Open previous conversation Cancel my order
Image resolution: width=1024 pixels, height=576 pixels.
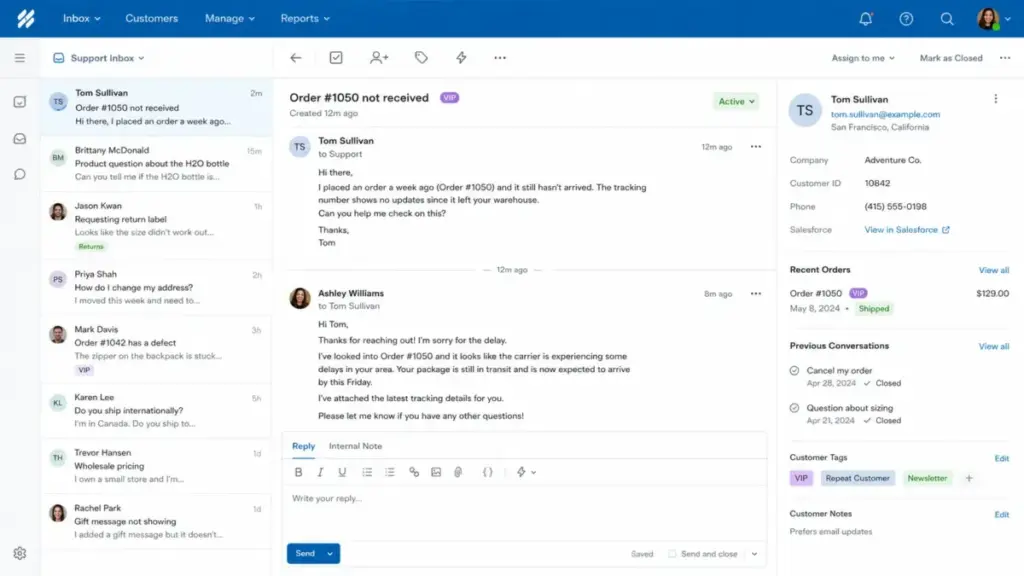click(839, 370)
